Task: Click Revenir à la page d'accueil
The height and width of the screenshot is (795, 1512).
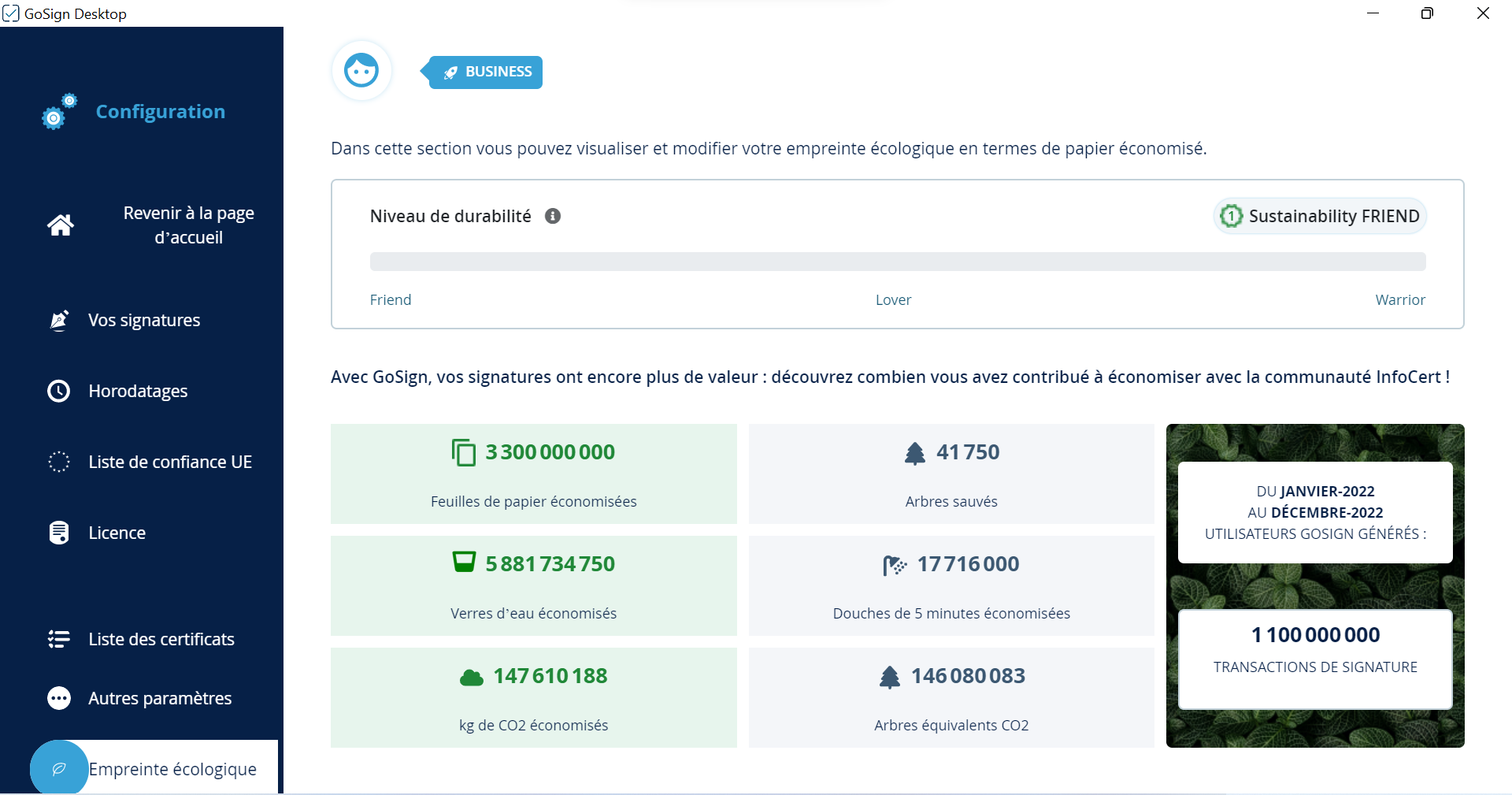Action: tap(187, 225)
